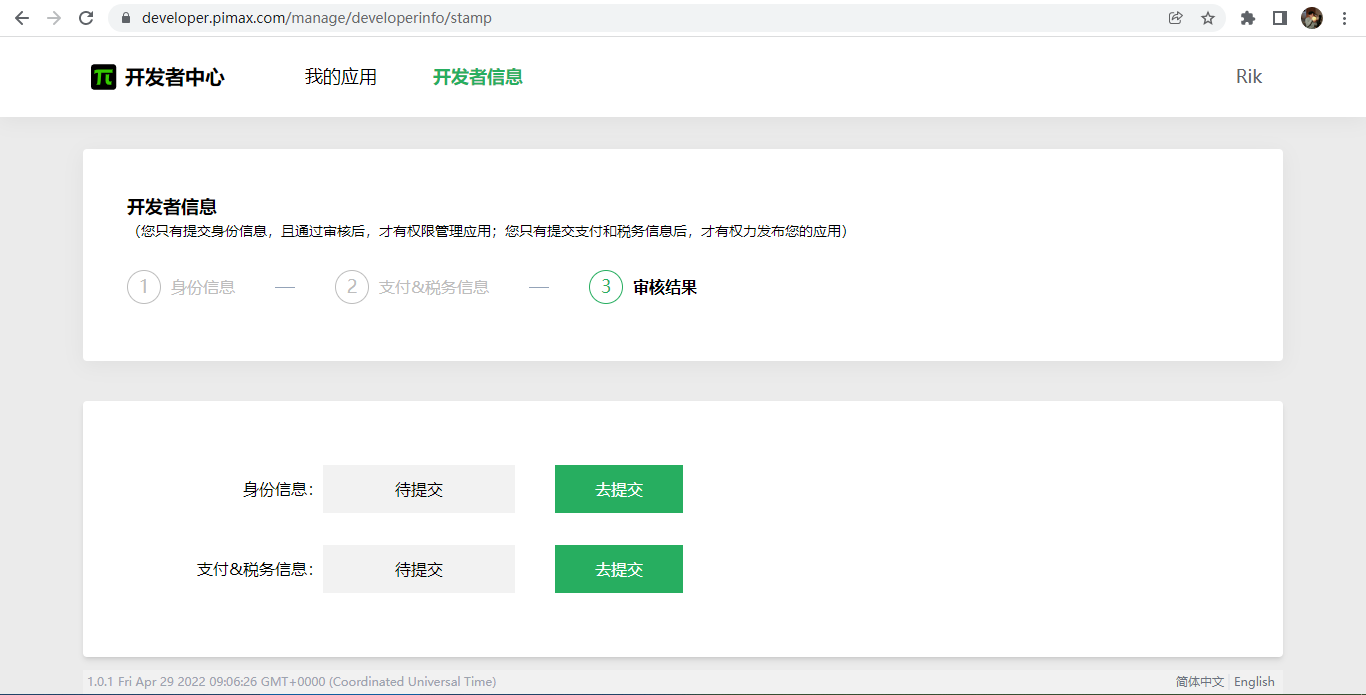Viewport: 1366px width, 695px height.
Task: Click the 开发者信息 section heading
Action: [x=172, y=207]
